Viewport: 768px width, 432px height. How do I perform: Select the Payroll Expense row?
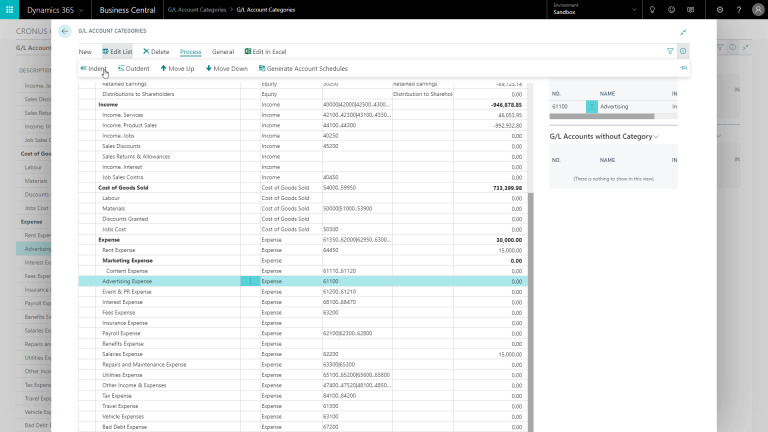click(303, 334)
